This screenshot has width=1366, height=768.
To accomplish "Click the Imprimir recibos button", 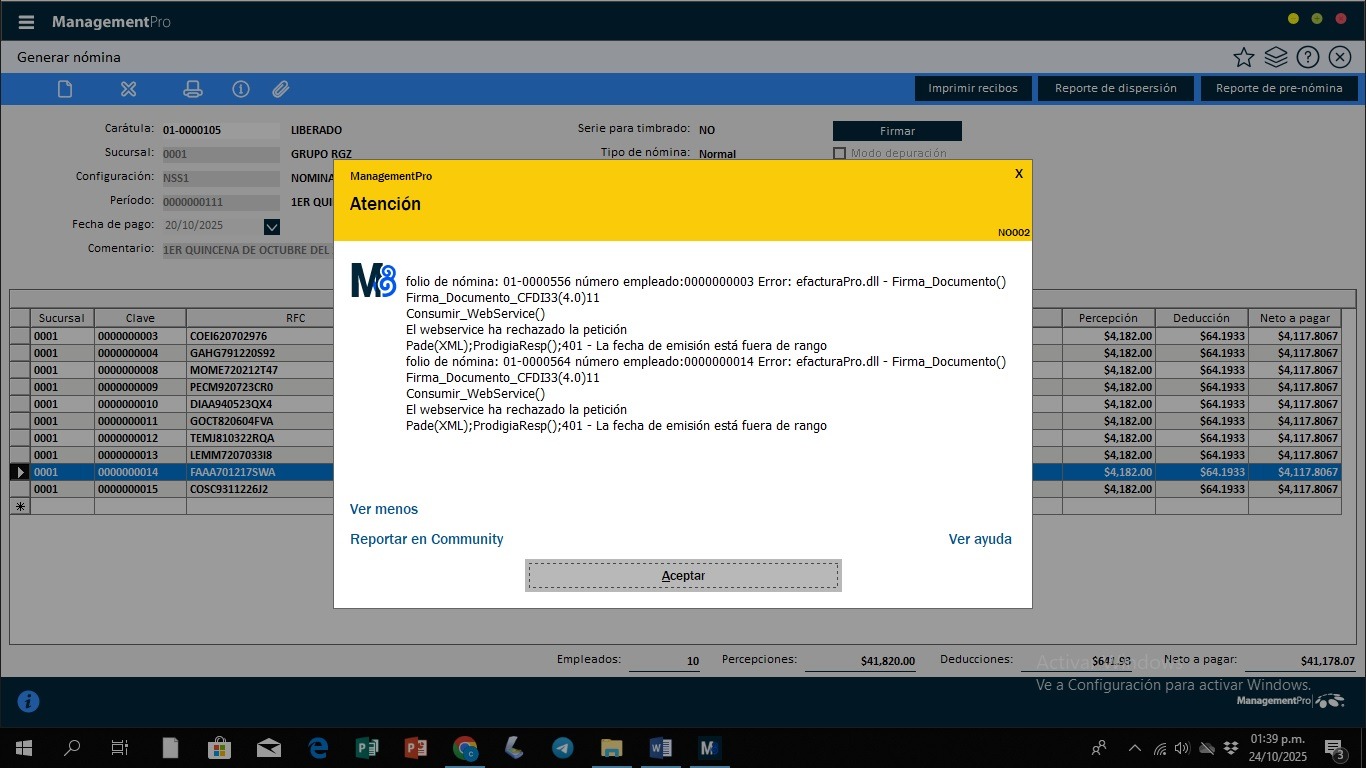I will click(x=972, y=88).
